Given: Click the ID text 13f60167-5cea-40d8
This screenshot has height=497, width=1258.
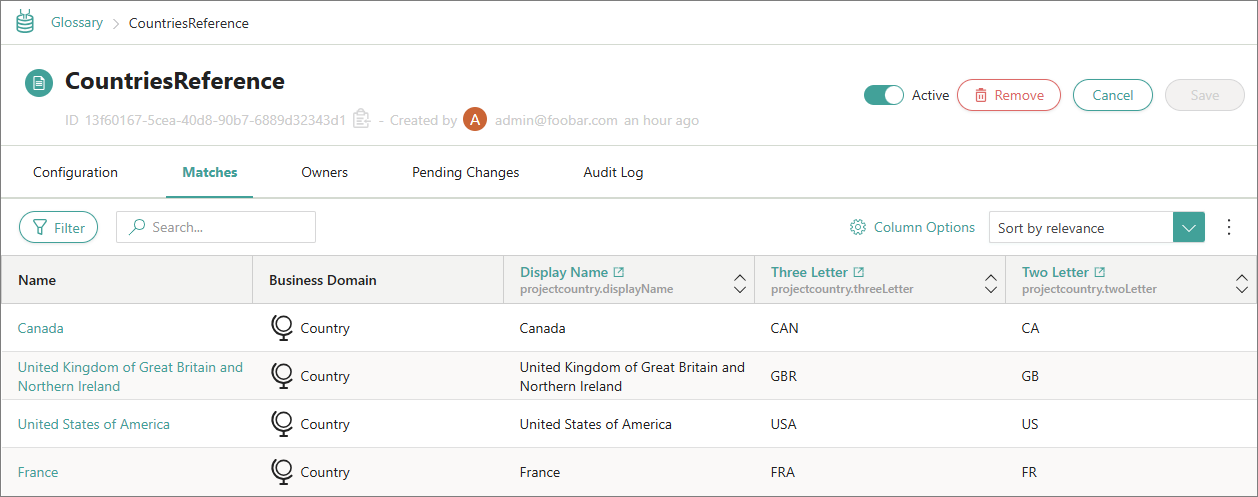Looking at the screenshot, I should (215, 120).
